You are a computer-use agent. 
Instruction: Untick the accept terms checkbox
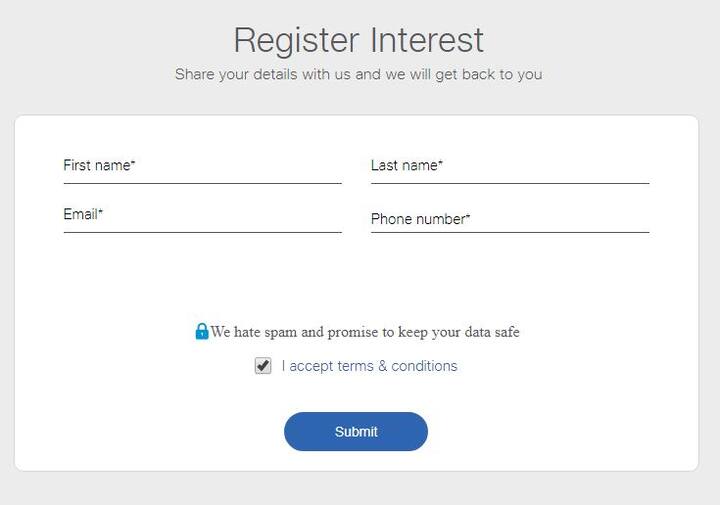point(263,366)
